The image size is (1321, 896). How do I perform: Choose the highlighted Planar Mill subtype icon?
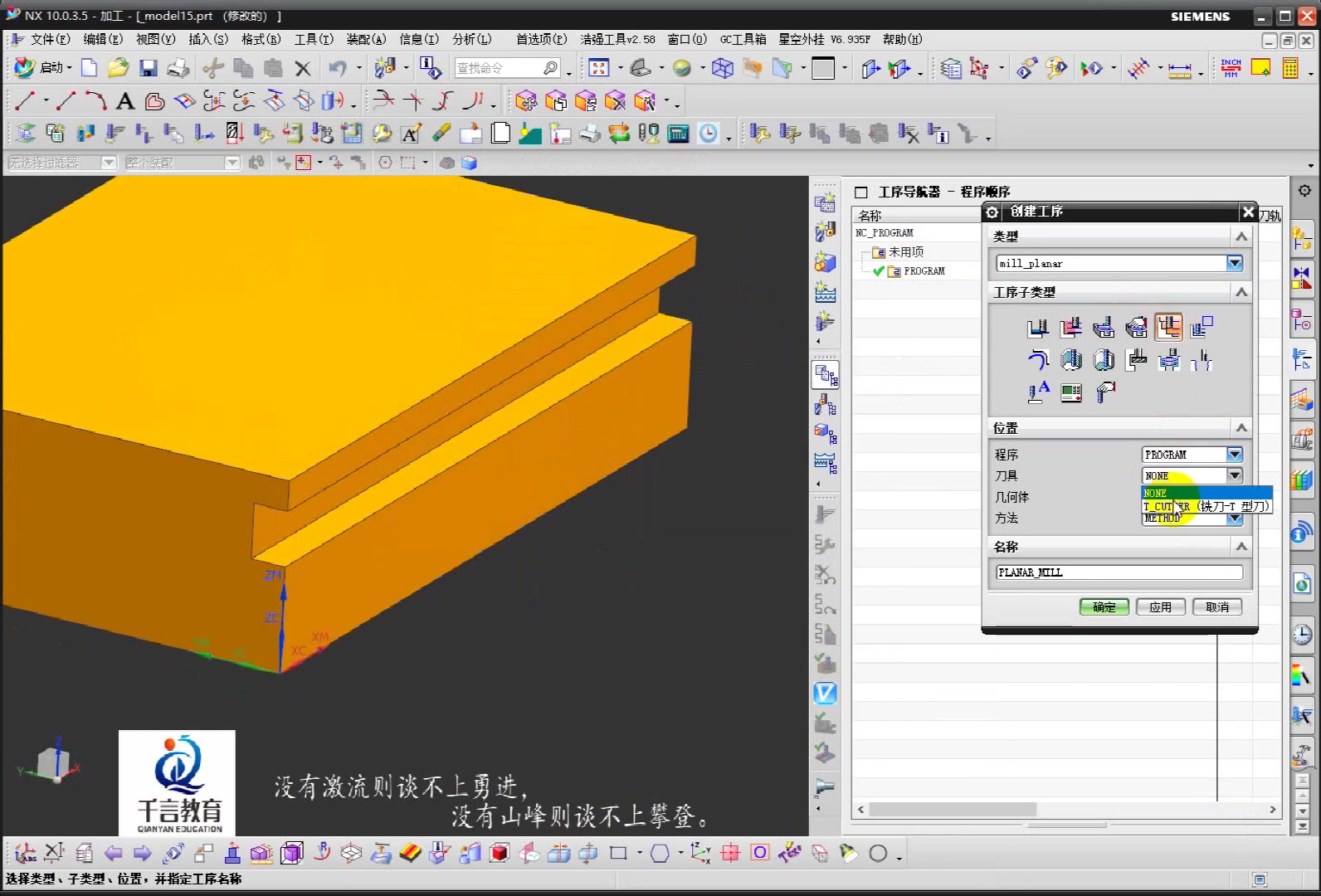[1168, 328]
